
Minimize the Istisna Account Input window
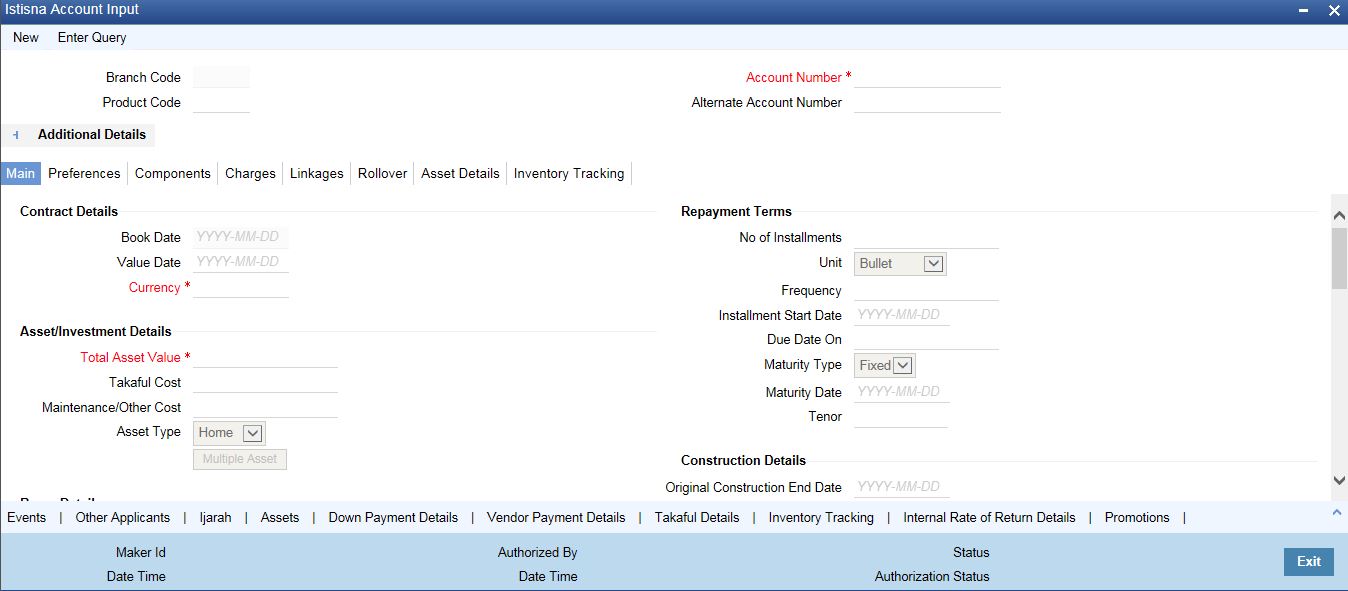tap(1303, 10)
